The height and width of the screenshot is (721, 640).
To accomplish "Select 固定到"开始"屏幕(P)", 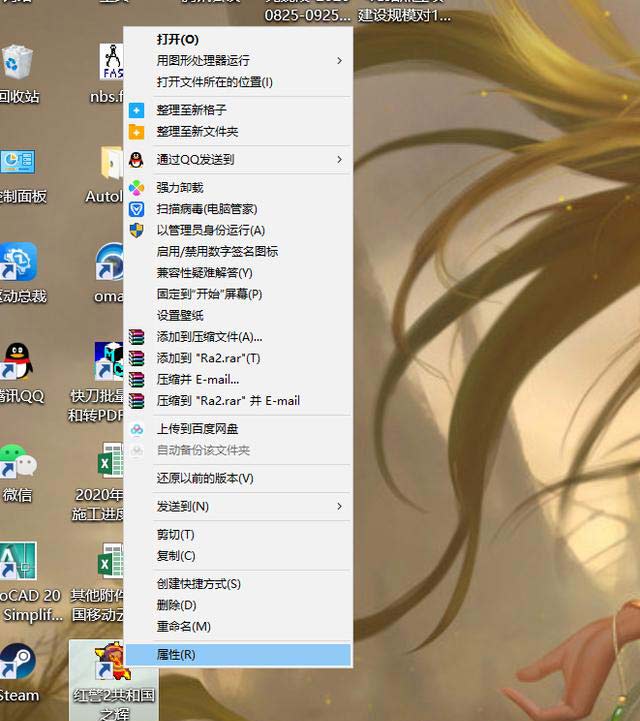I will 238,294.
